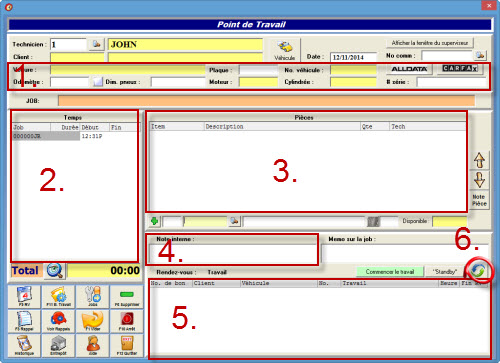Click the 'Standby' button
Viewport: 500px width, 363px height.
(x=445, y=272)
